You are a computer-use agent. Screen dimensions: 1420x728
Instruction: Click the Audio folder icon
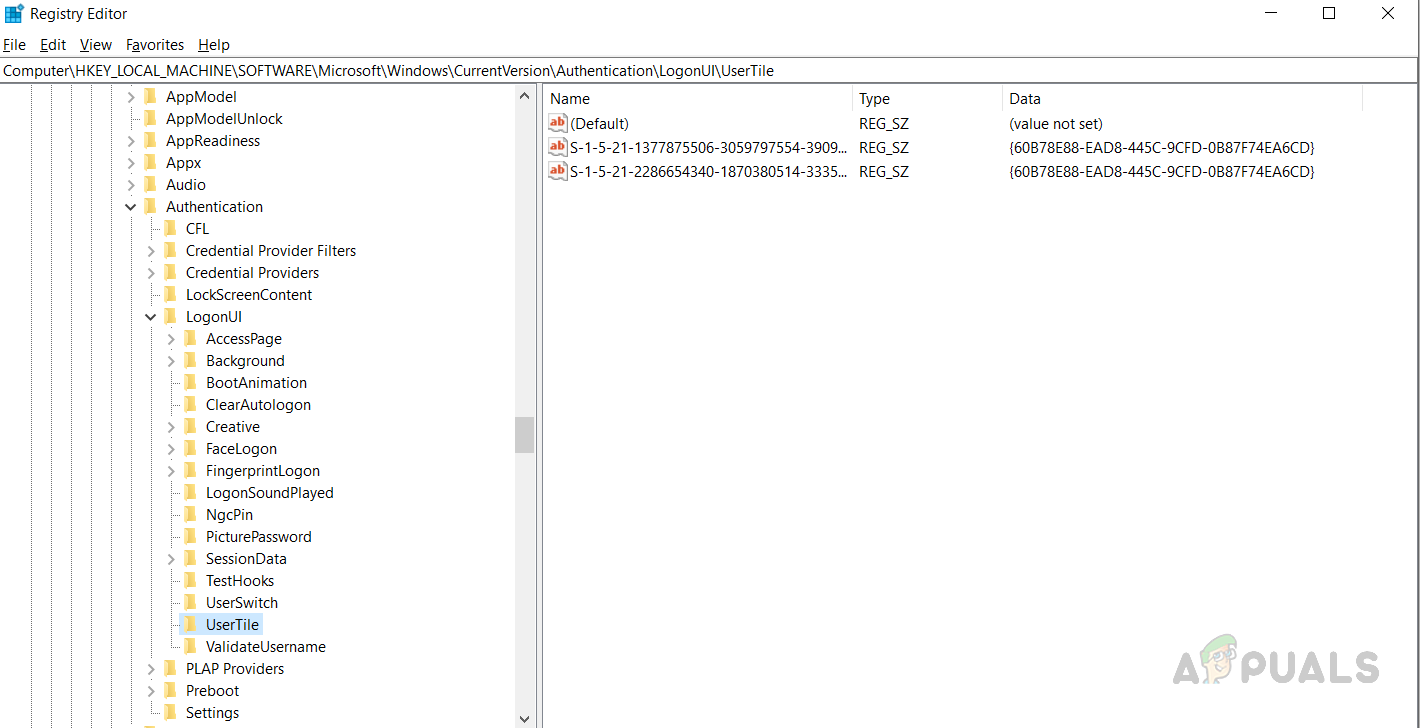pos(151,185)
